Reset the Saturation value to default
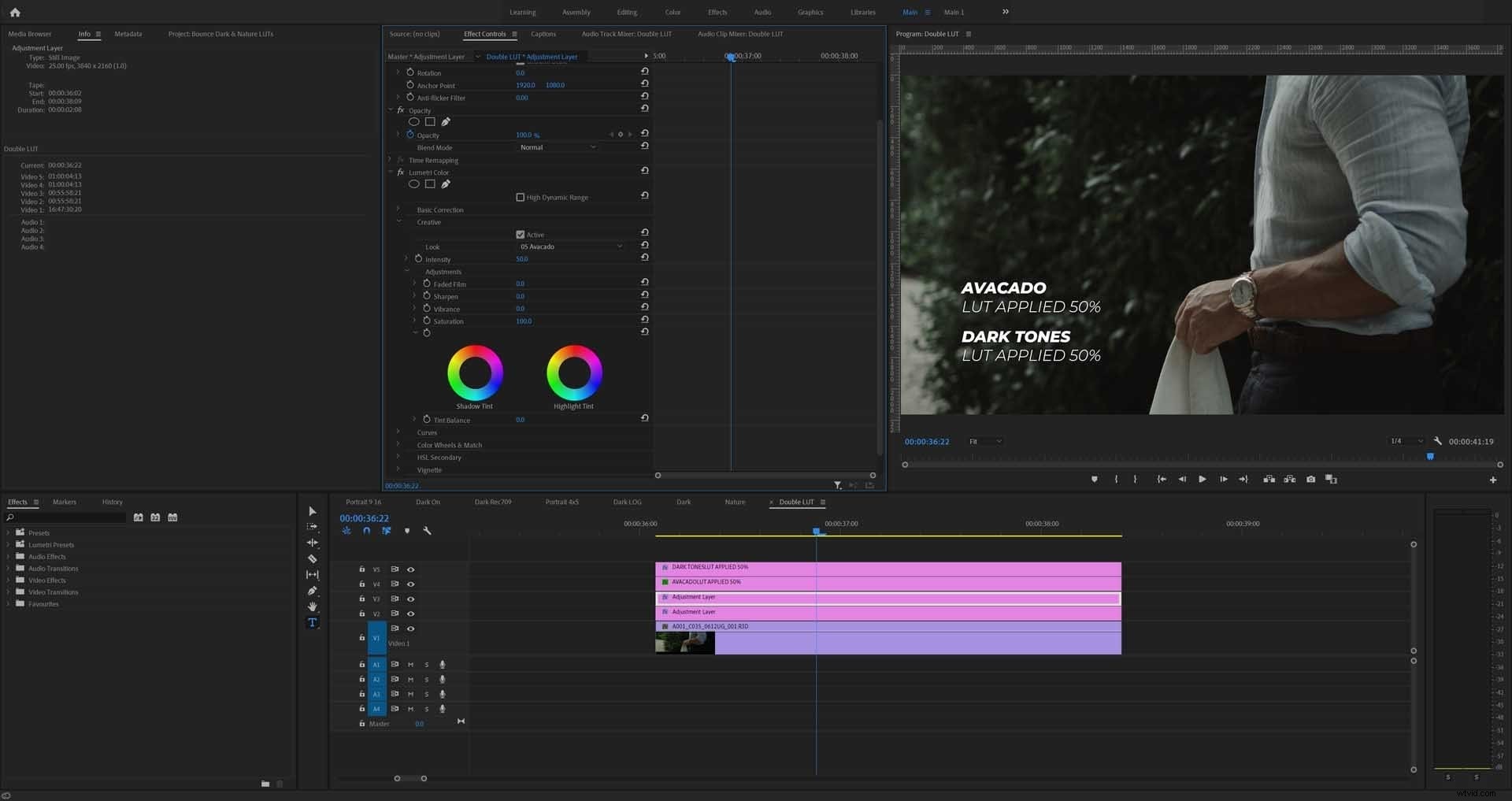 [x=644, y=320]
